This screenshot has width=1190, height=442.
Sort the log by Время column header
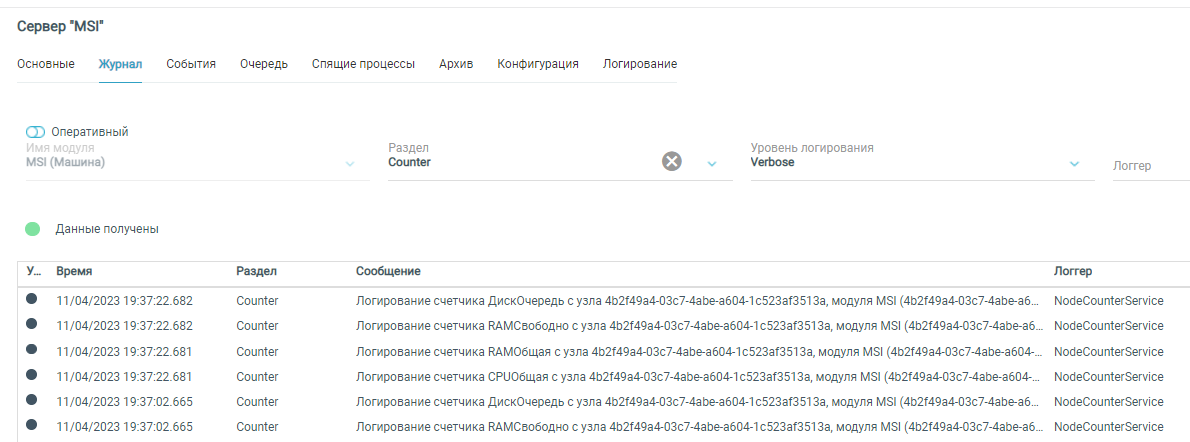74,271
